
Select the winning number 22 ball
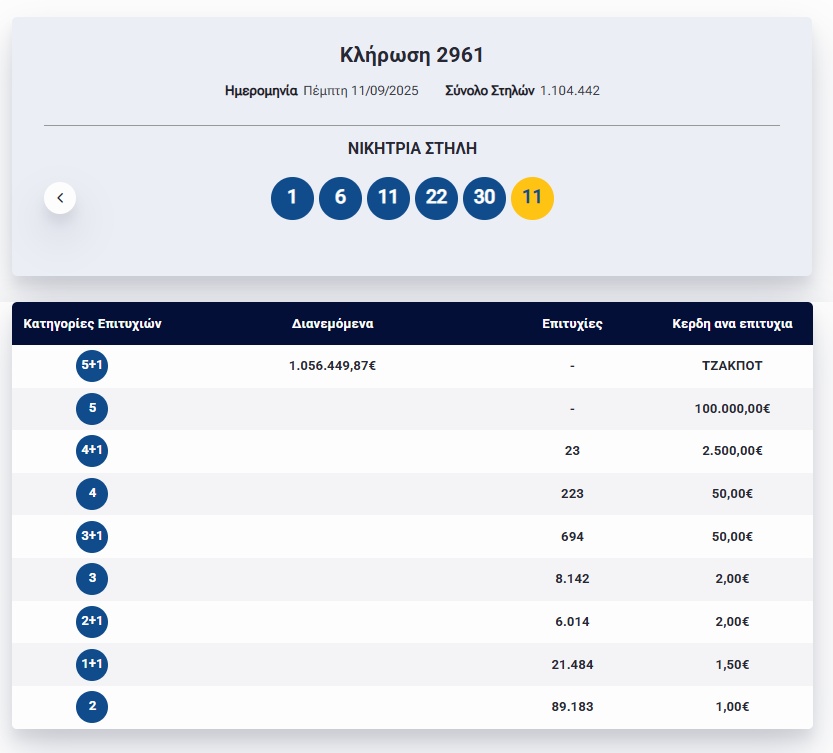tap(436, 198)
